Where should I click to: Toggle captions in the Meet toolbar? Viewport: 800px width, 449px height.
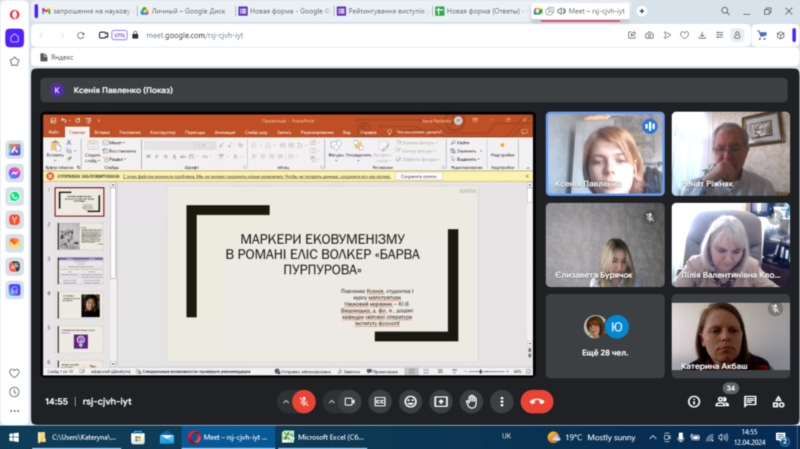(380, 401)
